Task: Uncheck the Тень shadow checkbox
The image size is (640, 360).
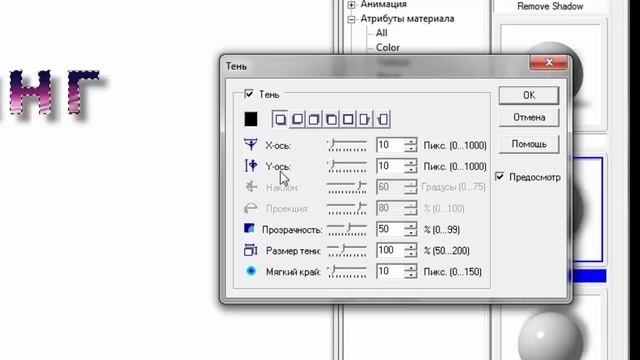Action: pyautogui.click(x=249, y=94)
